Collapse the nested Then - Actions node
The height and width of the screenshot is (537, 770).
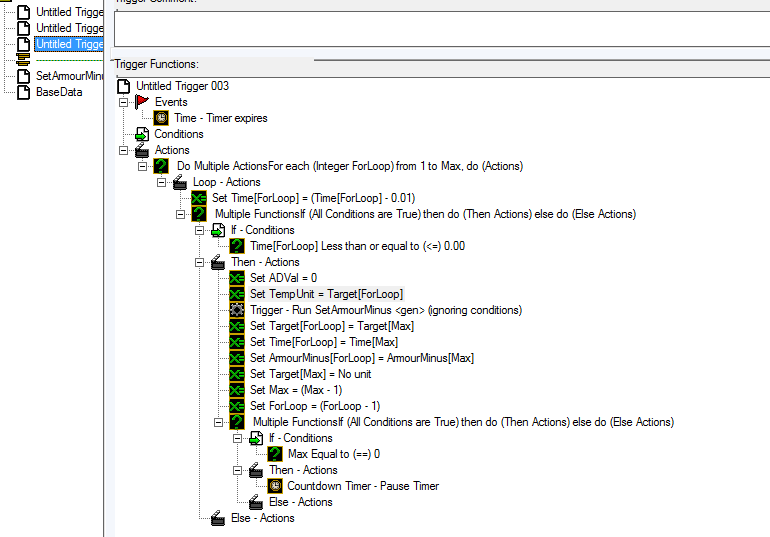(237, 470)
